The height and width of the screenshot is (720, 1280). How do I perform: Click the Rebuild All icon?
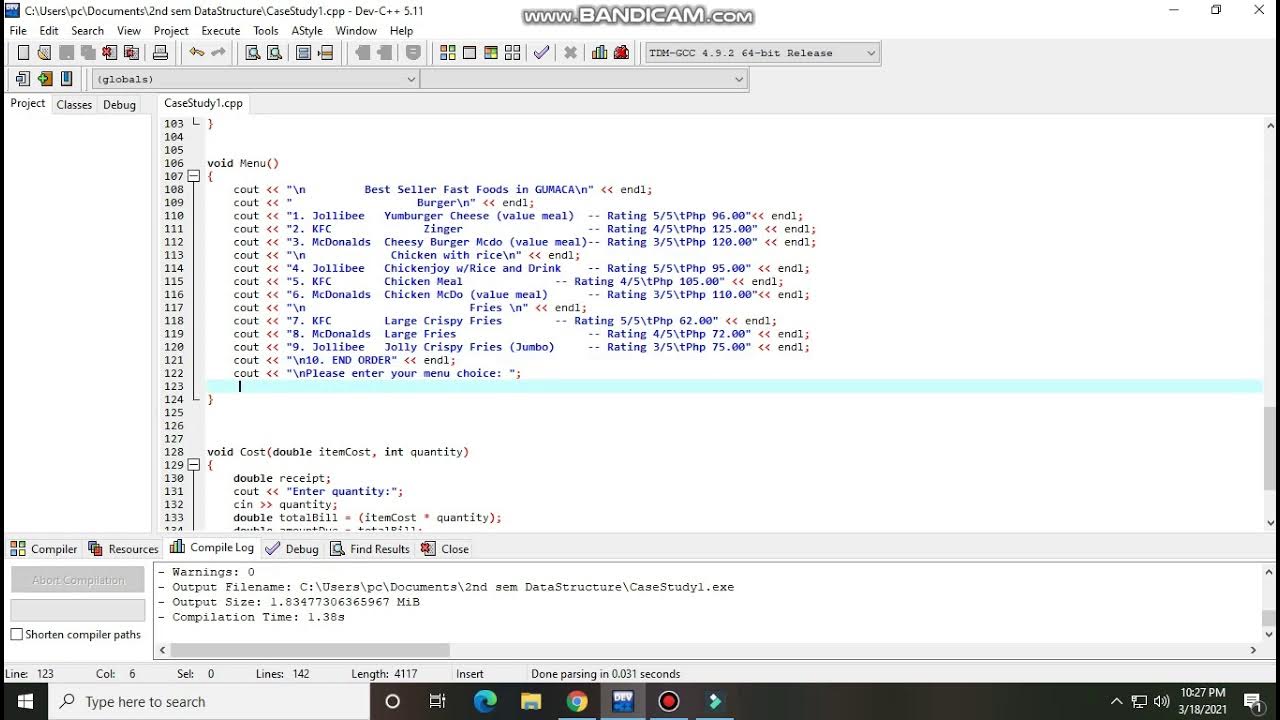tap(513, 53)
